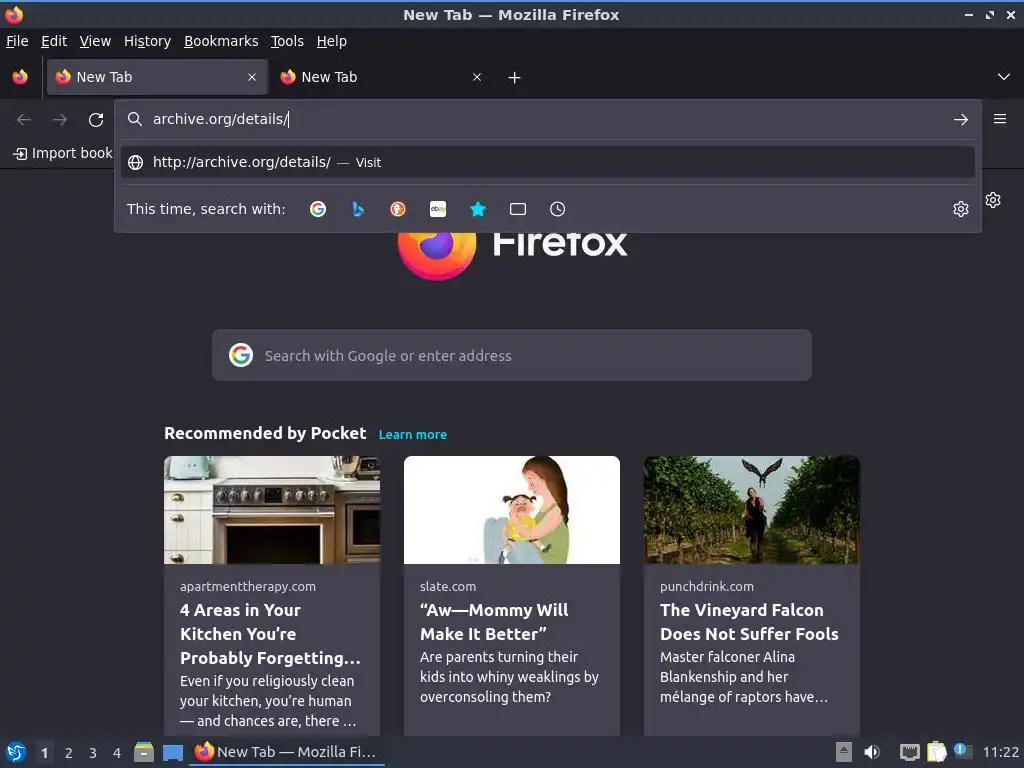Open the Firefox application hamburger menu
Screen dimensions: 1024x768
(x=1000, y=119)
